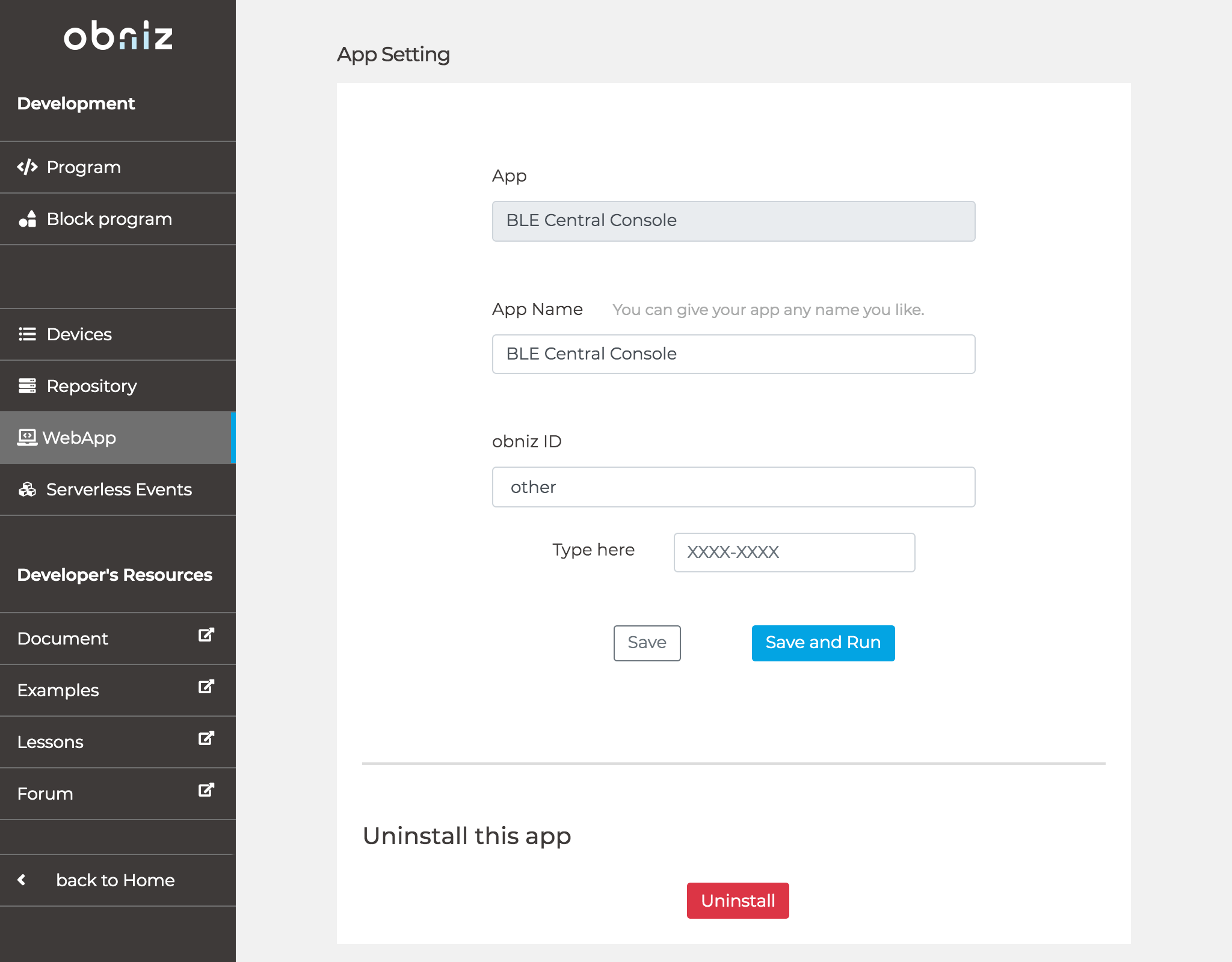The width and height of the screenshot is (1232, 962).
Task: Click the Serverless Events cubes icon
Action: [27, 489]
